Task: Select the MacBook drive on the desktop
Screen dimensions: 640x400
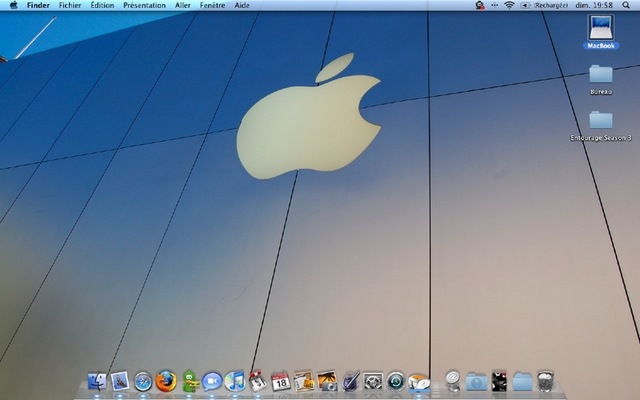Action: coord(601,30)
